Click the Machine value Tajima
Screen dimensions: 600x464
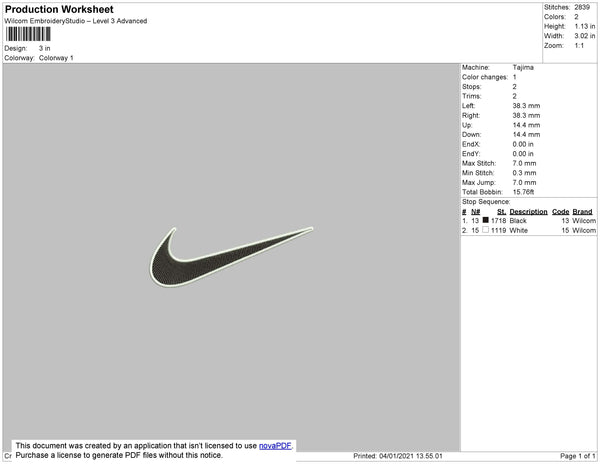pos(523,67)
